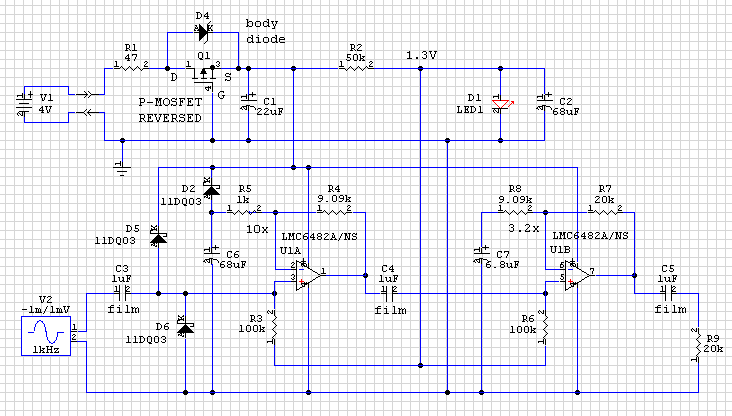
Task: Select the C4 1uF film capacitor
Action: [388, 293]
